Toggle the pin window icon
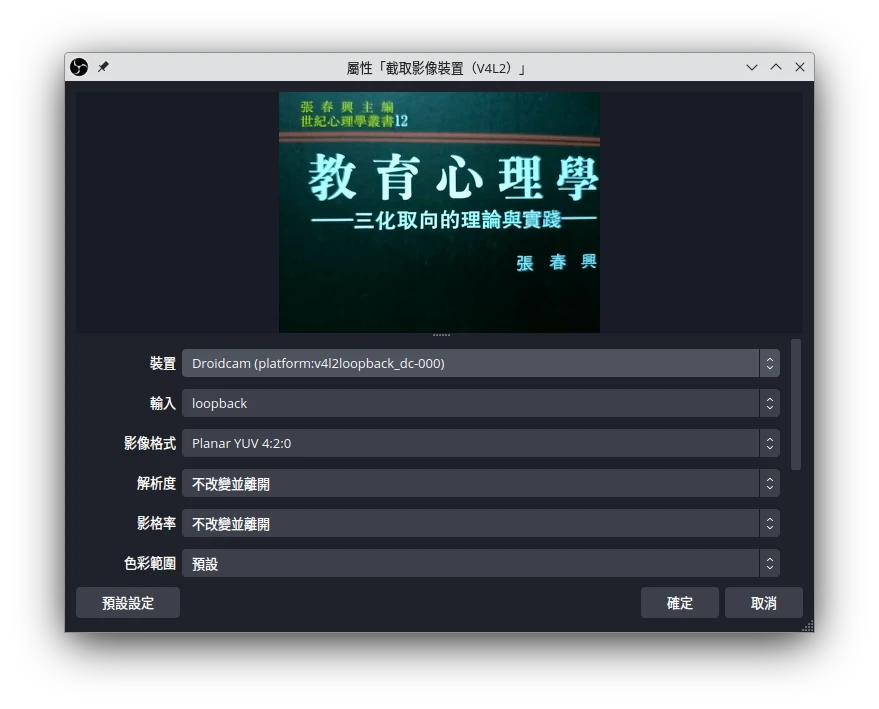 (103, 67)
